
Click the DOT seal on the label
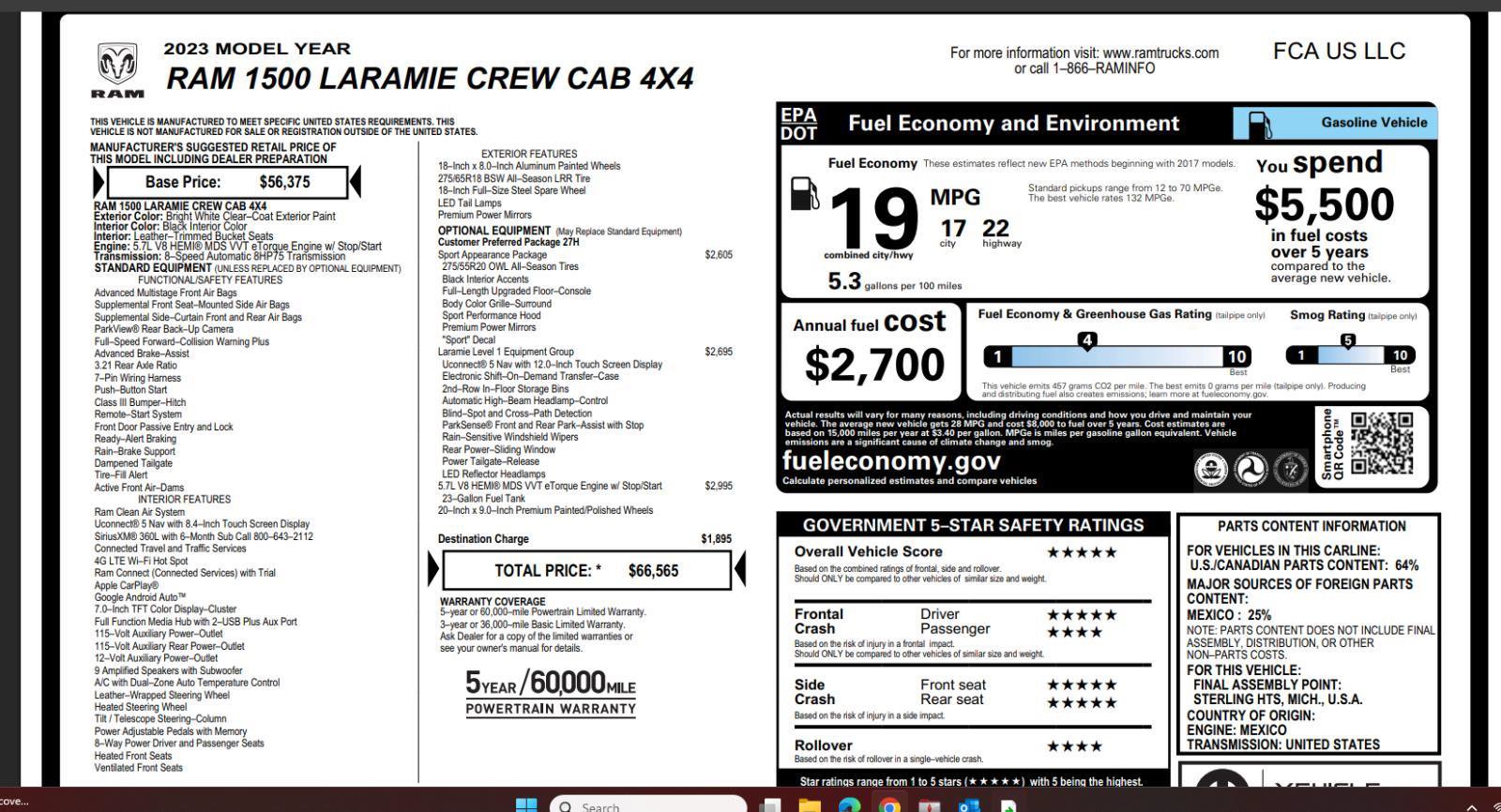[1251, 469]
